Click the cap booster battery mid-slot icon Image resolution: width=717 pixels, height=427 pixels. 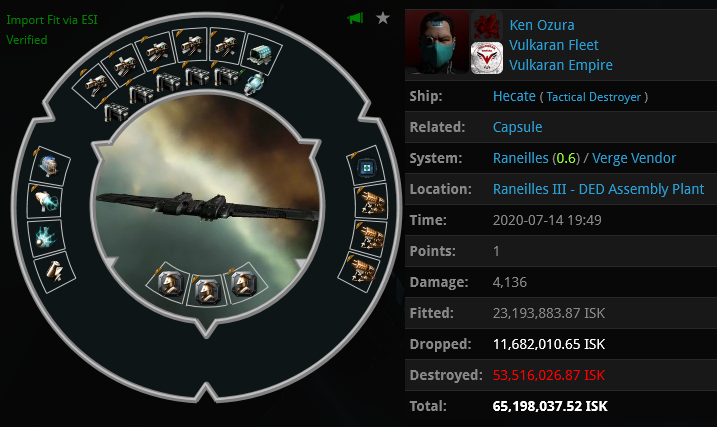point(55,272)
